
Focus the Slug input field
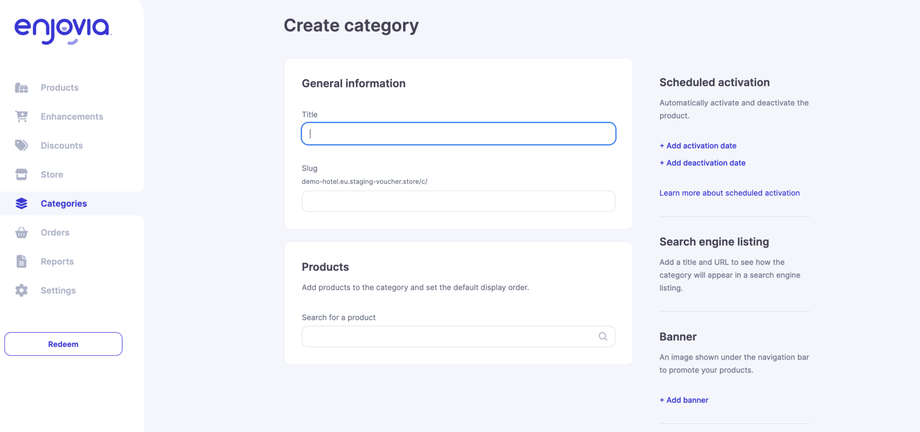tap(458, 201)
